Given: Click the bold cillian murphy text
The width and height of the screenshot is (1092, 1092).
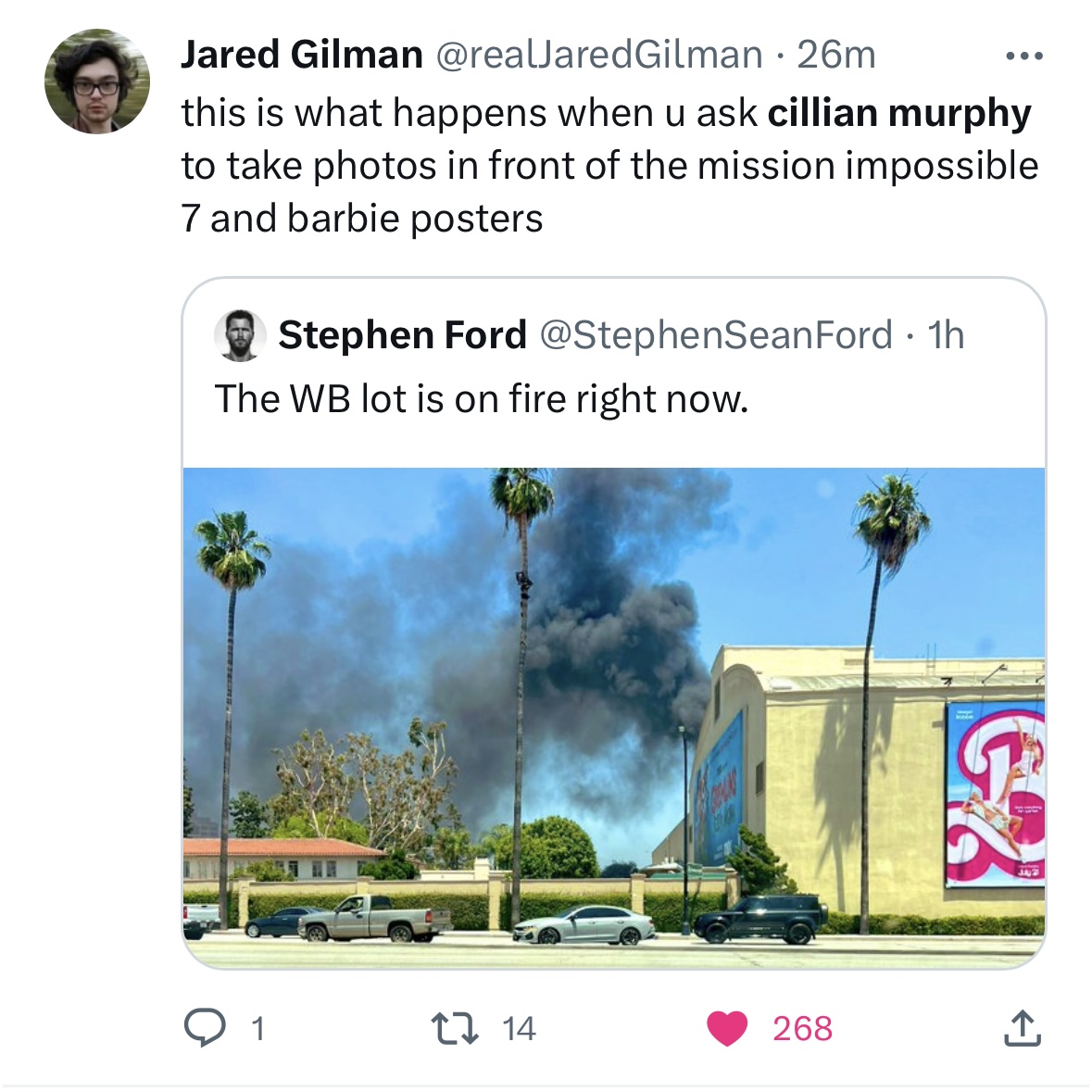Looking at the screenshot, I should 899,114.
